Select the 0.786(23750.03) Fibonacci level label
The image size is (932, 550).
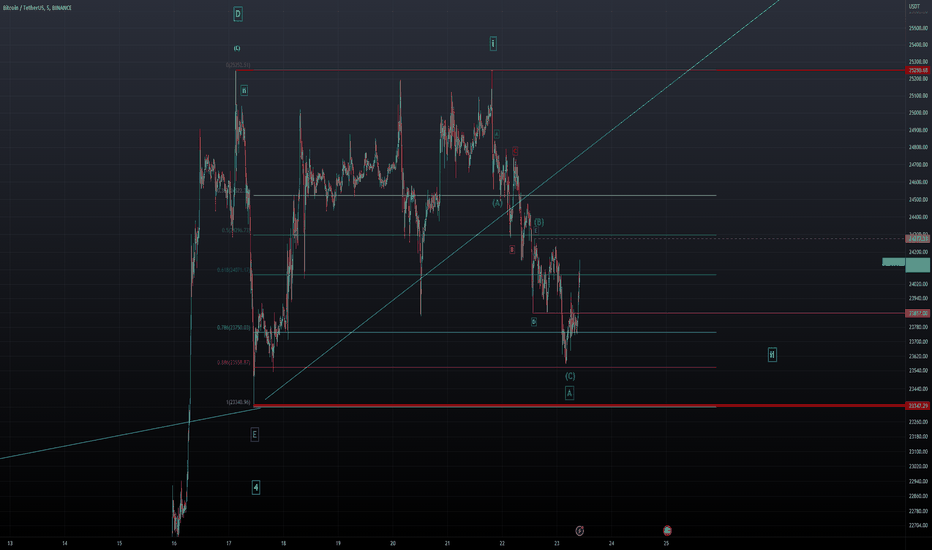[234, 328]
